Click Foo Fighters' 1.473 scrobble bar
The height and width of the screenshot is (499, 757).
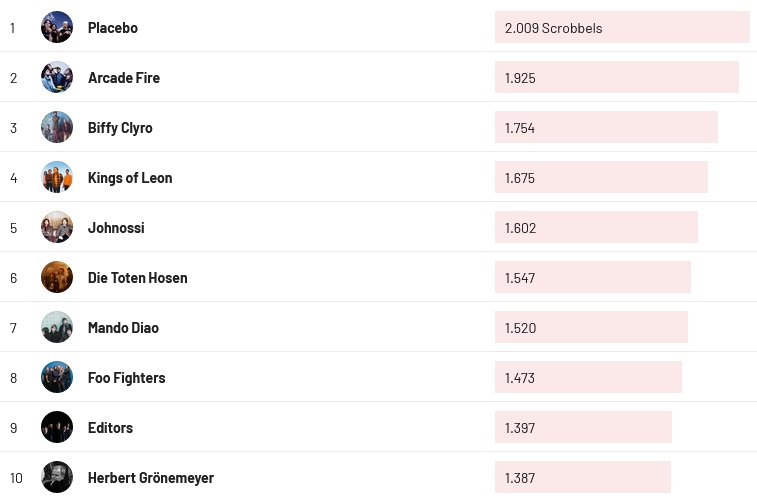[588, 378]
